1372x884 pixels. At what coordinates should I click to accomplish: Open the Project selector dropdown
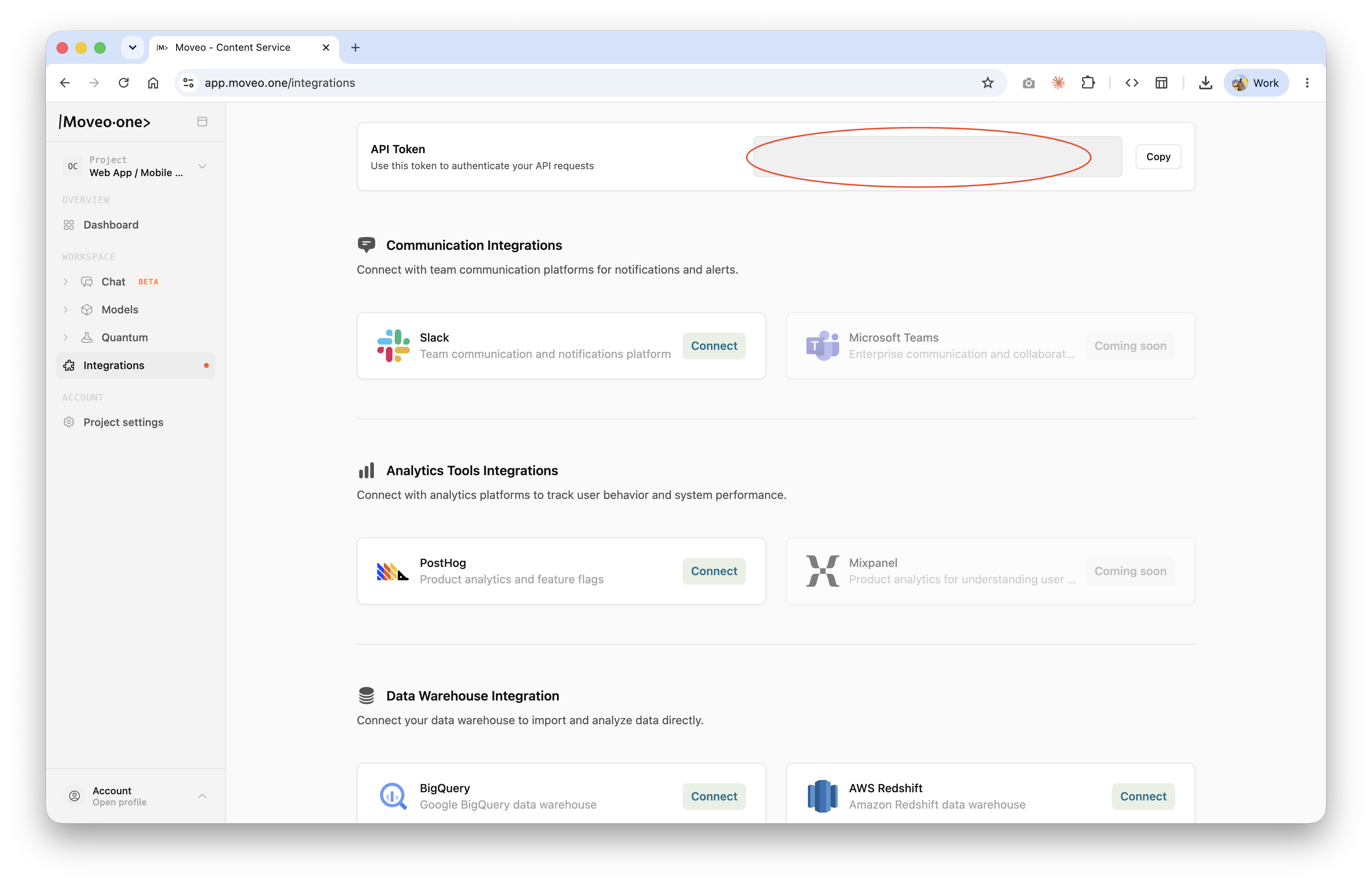[x=136, y=166]
